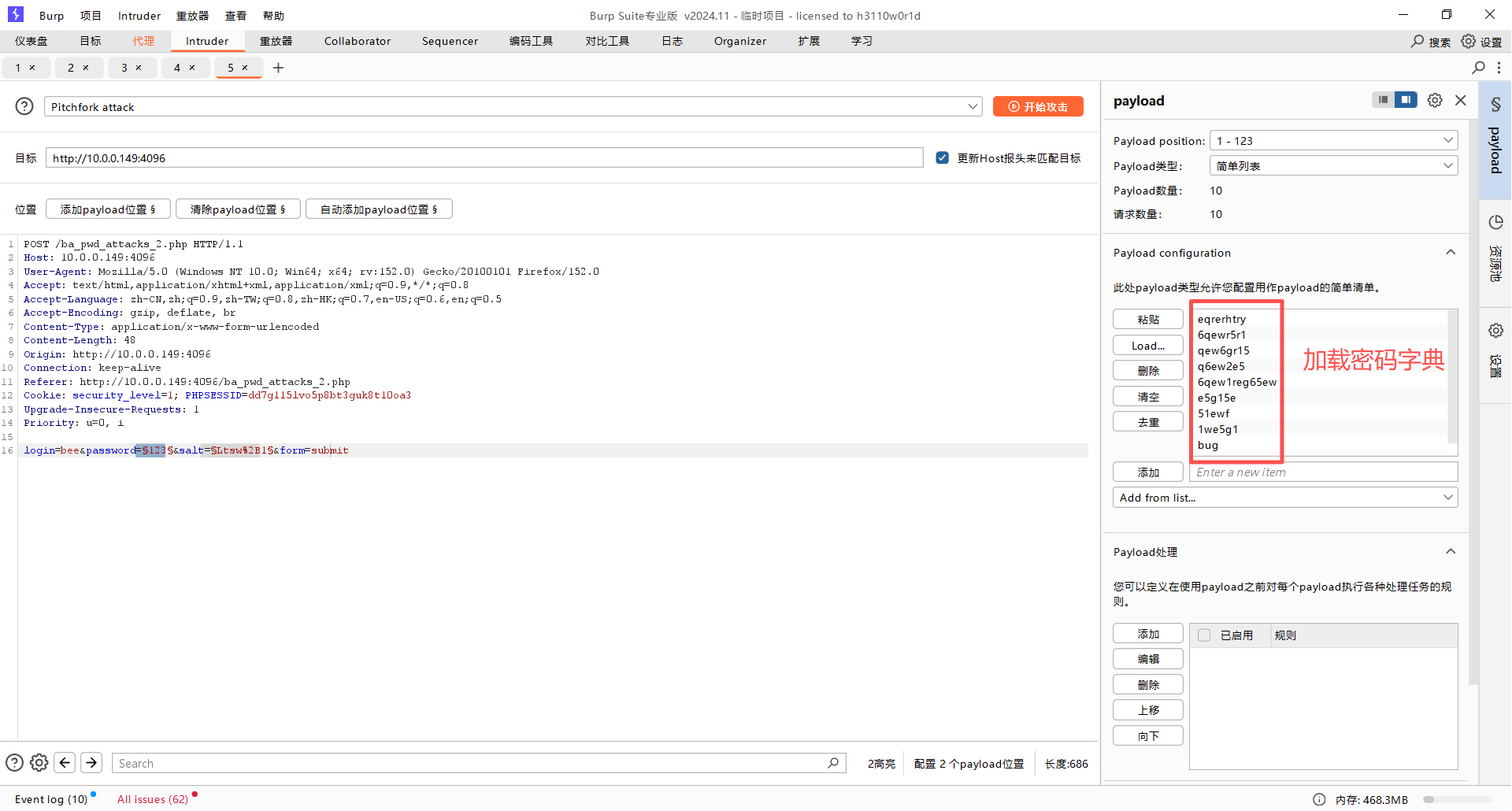Go to next search match arrow

(x=91, y=763)
